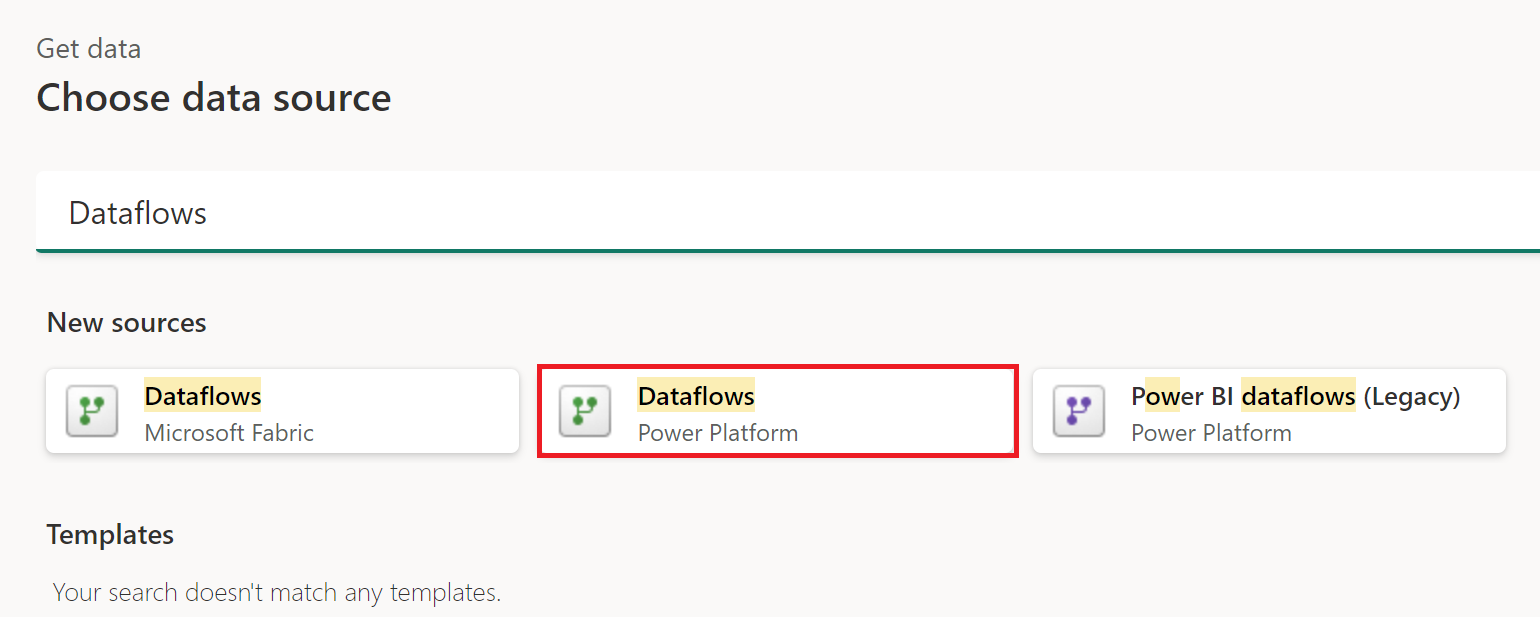Select the search text reading Dataflows
Image resolution: width=1540 pixels, height=617 pixels.
point(137,212)
